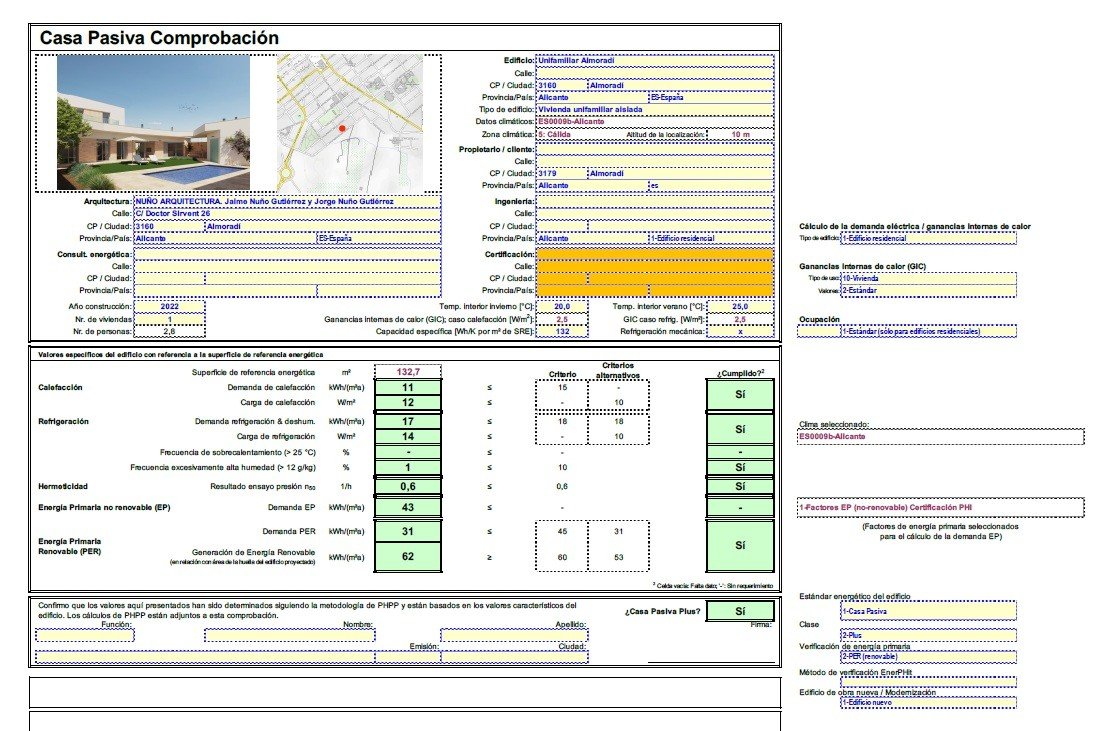Select the Nr. de viviendas cell
1095x731 pixels.
click(x=170, y=319)
